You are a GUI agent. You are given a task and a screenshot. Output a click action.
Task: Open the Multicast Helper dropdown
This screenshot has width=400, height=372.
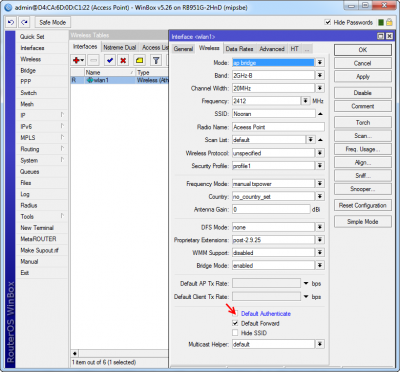point(320,344)
